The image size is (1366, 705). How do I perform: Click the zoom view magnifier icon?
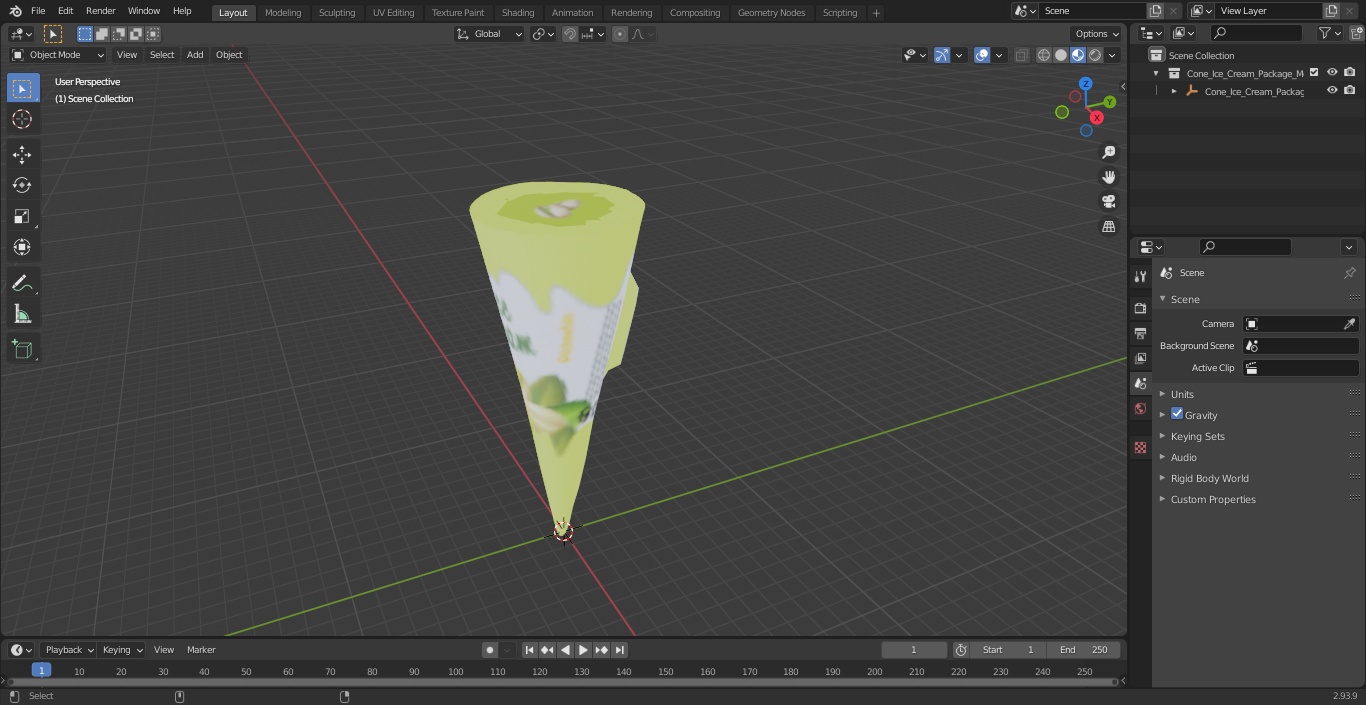[x=1108, y=152]
